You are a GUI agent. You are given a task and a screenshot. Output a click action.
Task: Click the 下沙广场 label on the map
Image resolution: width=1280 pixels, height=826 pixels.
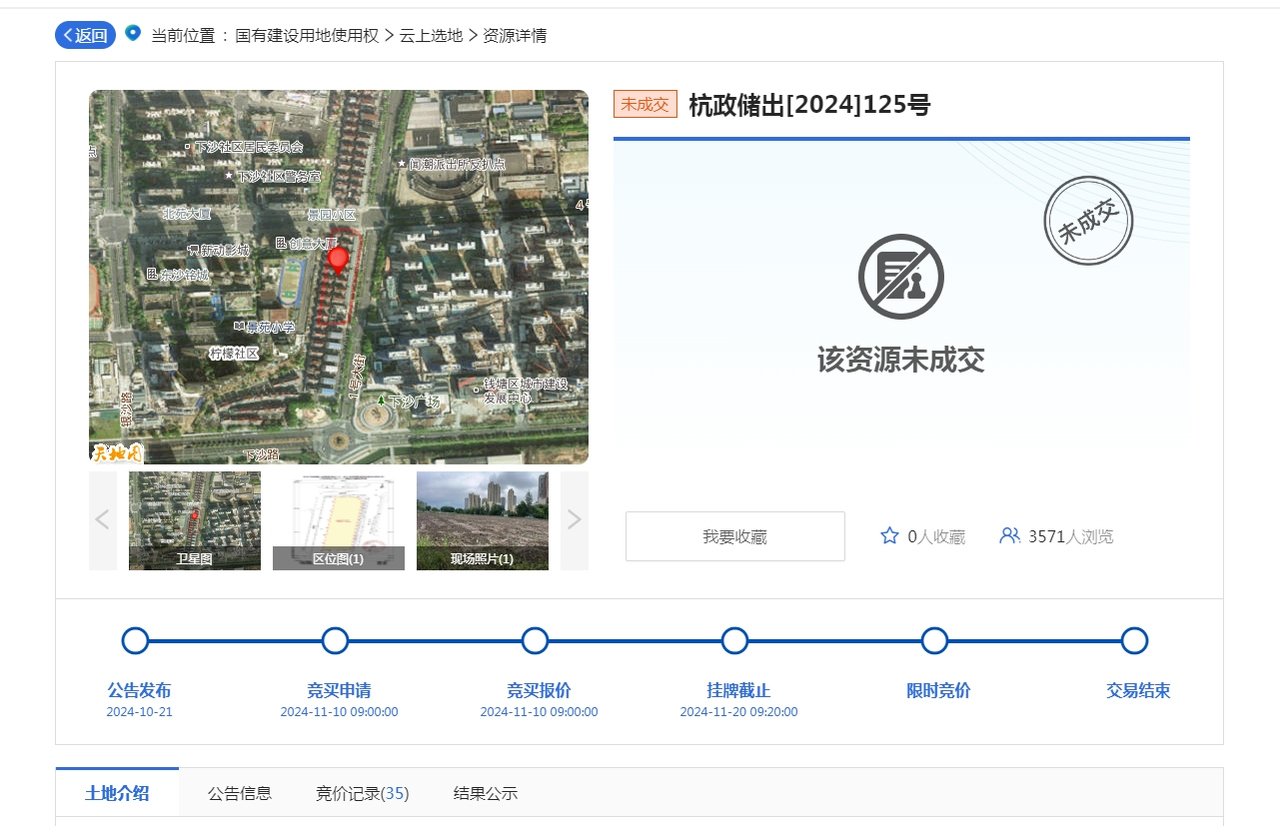414,401
